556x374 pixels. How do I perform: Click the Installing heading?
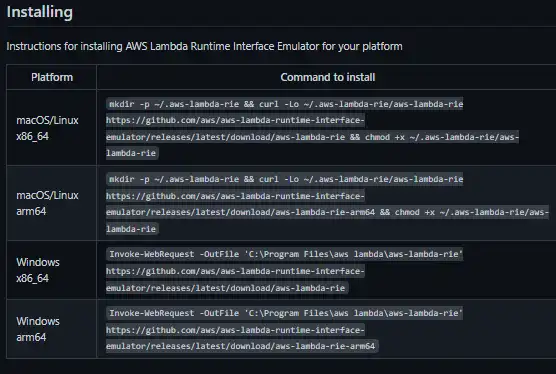[40, 12]
